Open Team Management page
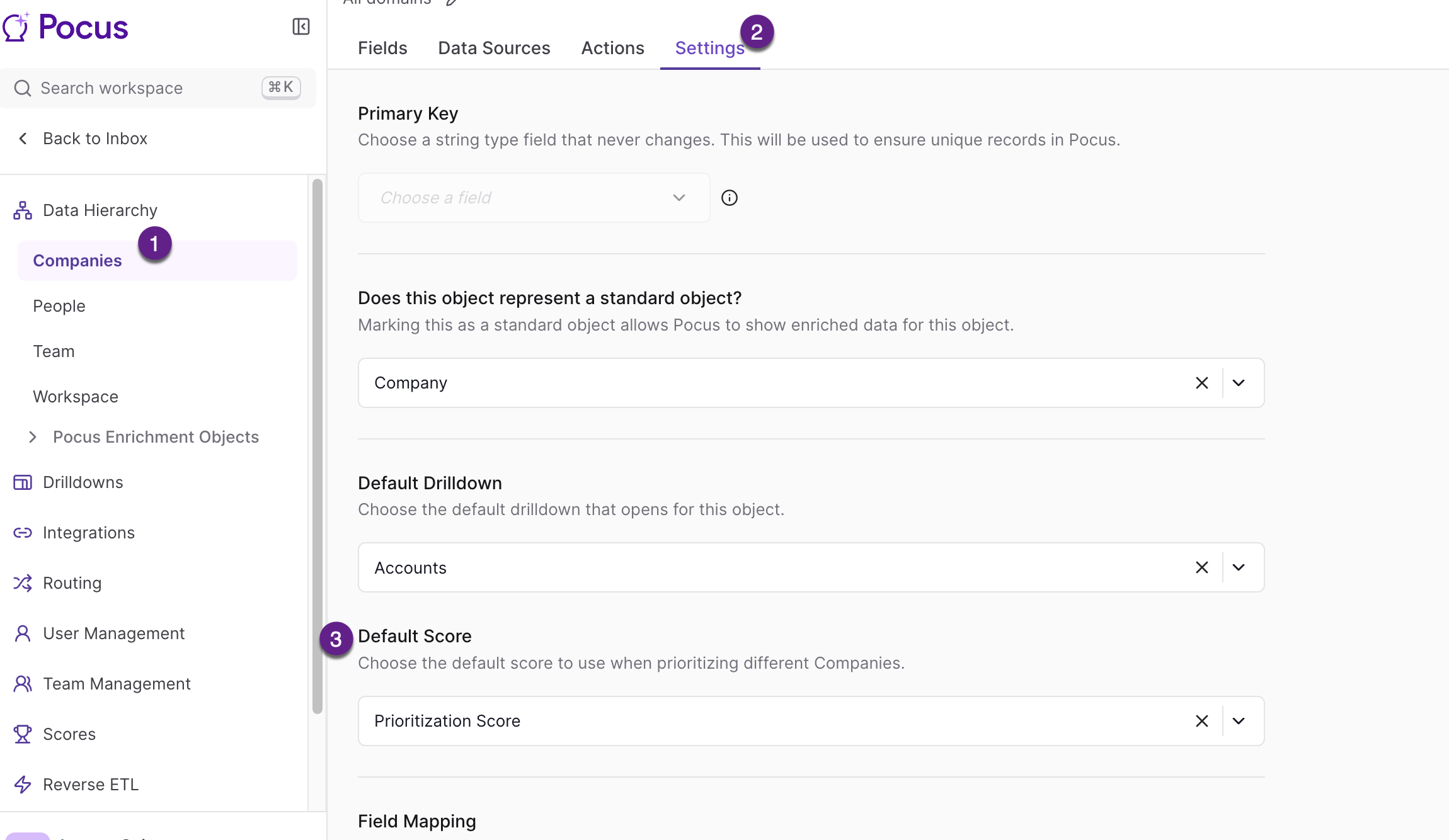Viewport: 1449px width, 840px height. pos(117,684)
